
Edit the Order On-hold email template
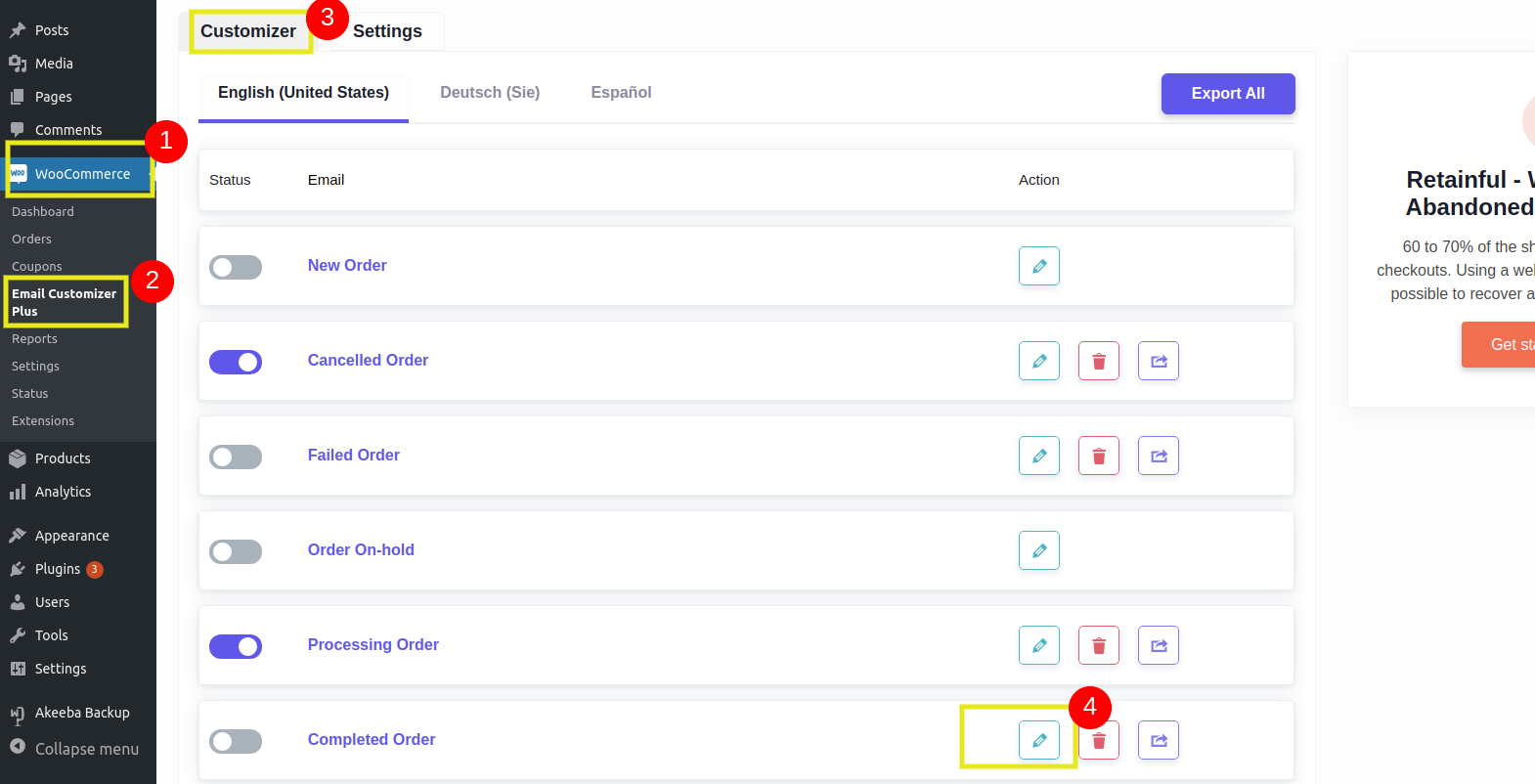click(1039, 550)
